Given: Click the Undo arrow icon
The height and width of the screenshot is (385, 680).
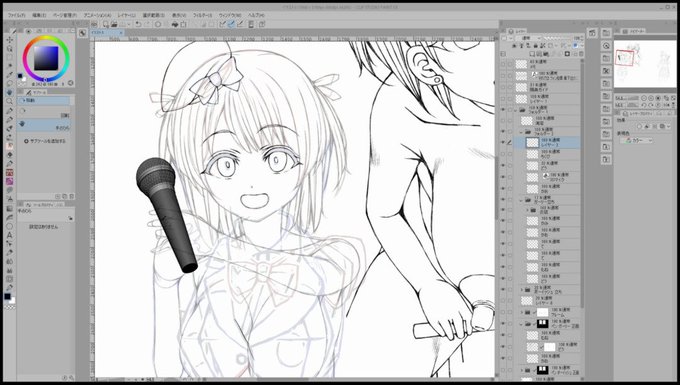Looking at the screenshot, I should [138, 24].
